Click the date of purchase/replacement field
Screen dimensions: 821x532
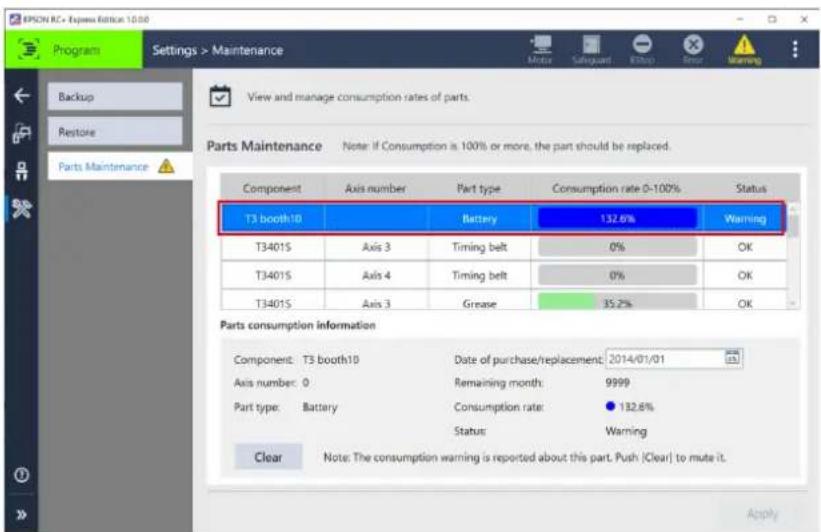pyautogui.click(x=674, y=359)
